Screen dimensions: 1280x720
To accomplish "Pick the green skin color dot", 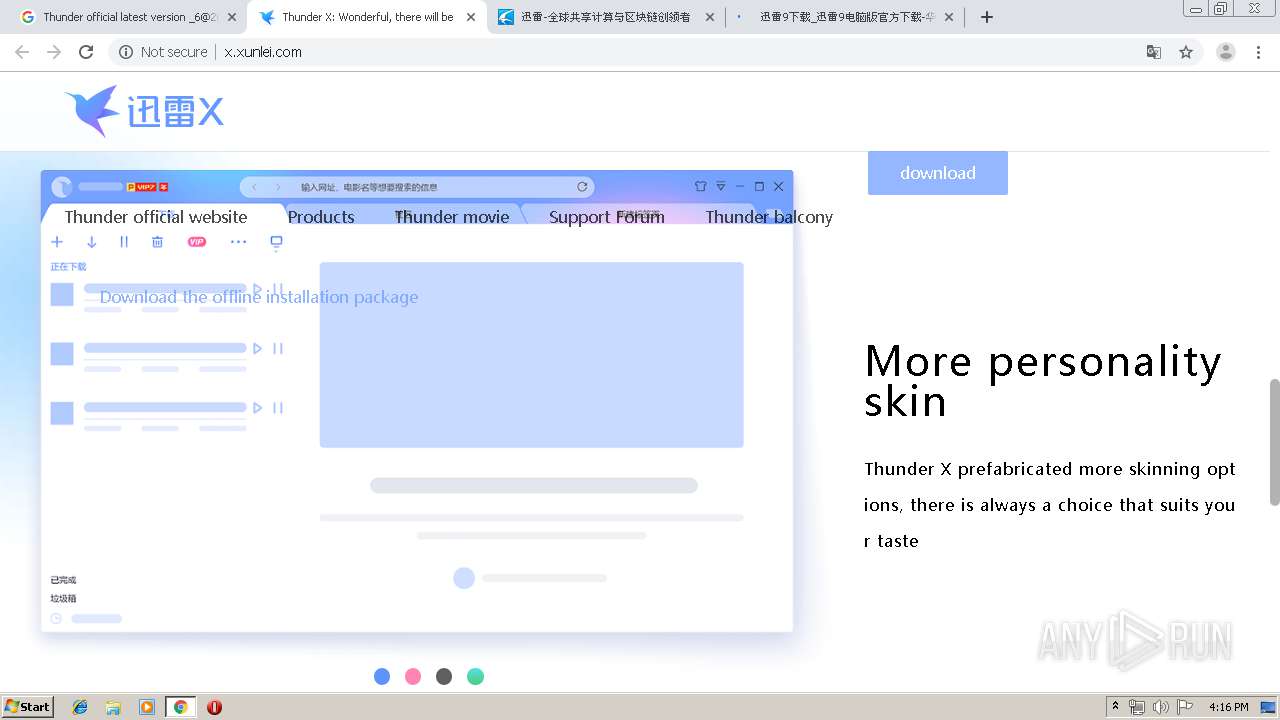I will point(475,677).
